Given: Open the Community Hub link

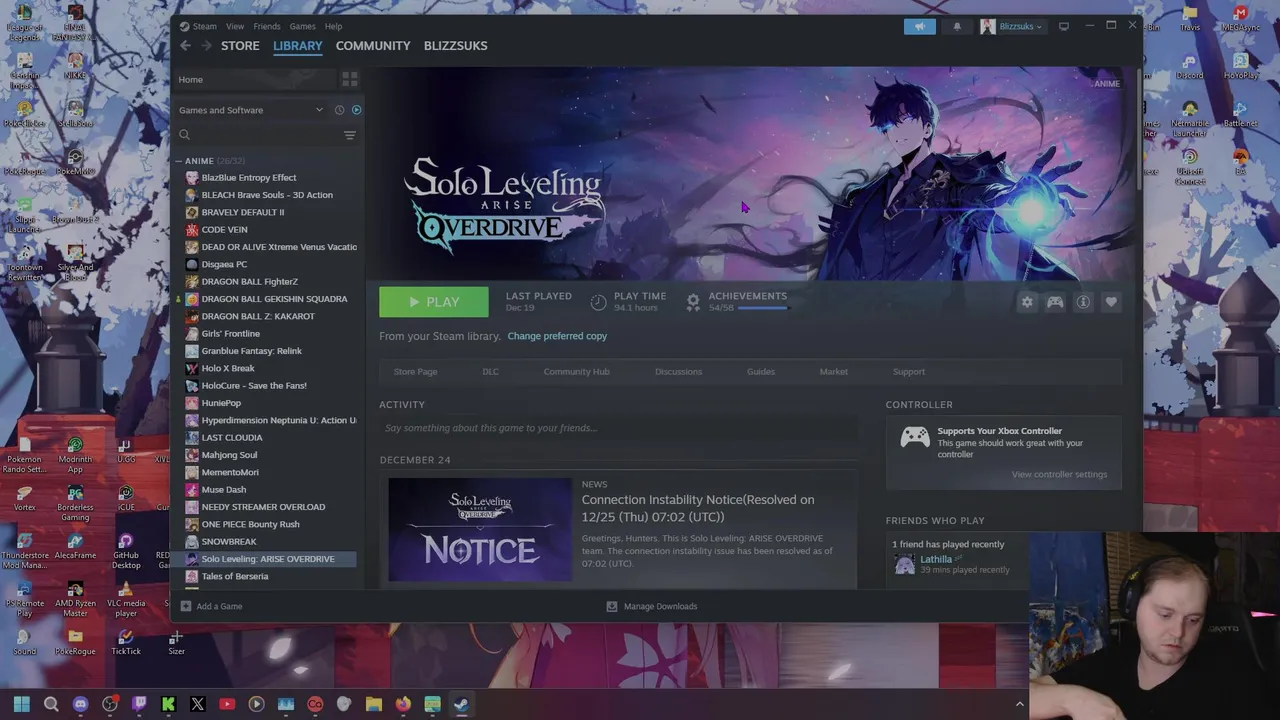Looking at the screenshot, I should coord(576,372).
